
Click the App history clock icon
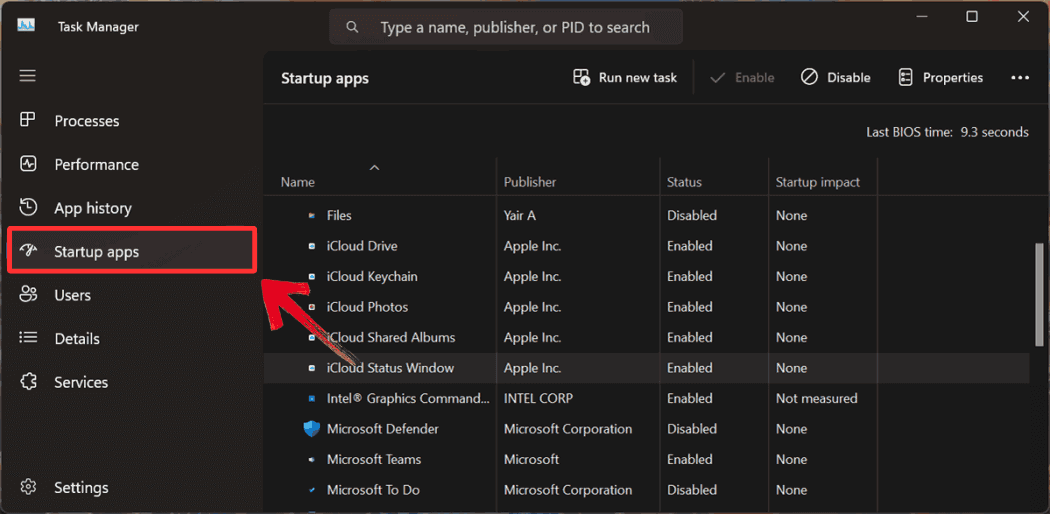coord(27,207)
